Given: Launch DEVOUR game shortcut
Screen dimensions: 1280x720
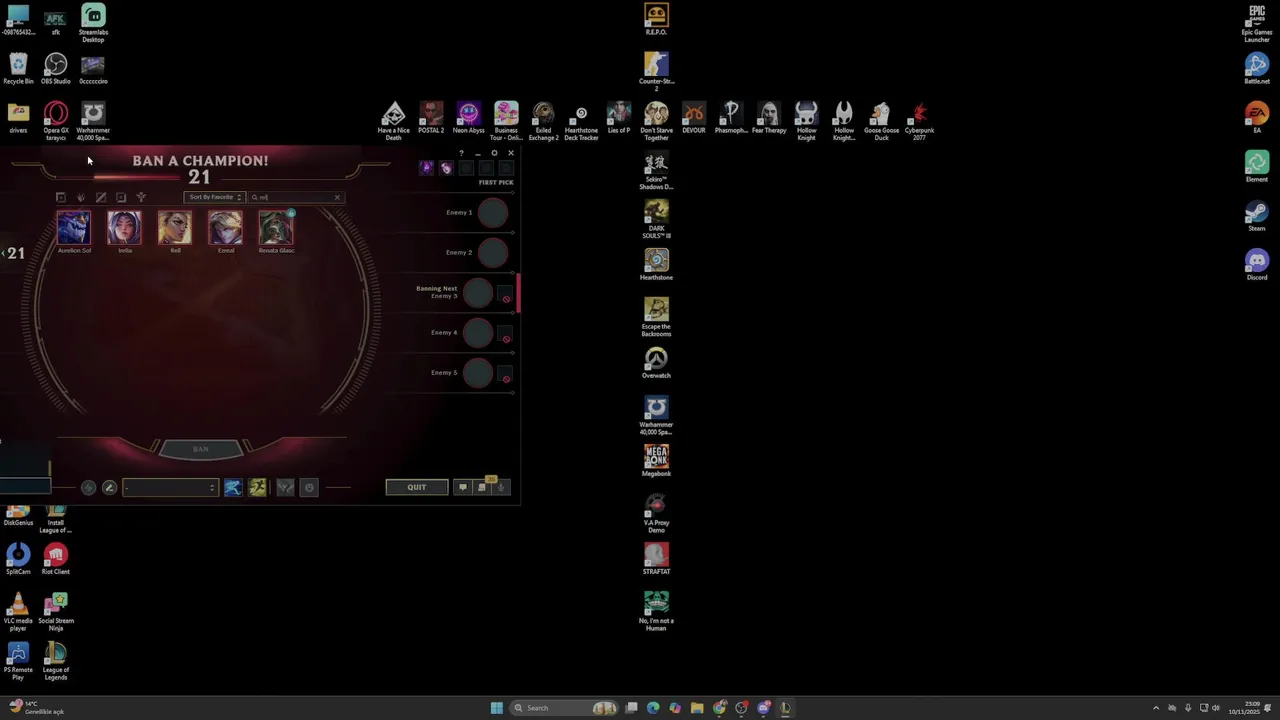Looking at the screenshot, I should pos(693,118).
